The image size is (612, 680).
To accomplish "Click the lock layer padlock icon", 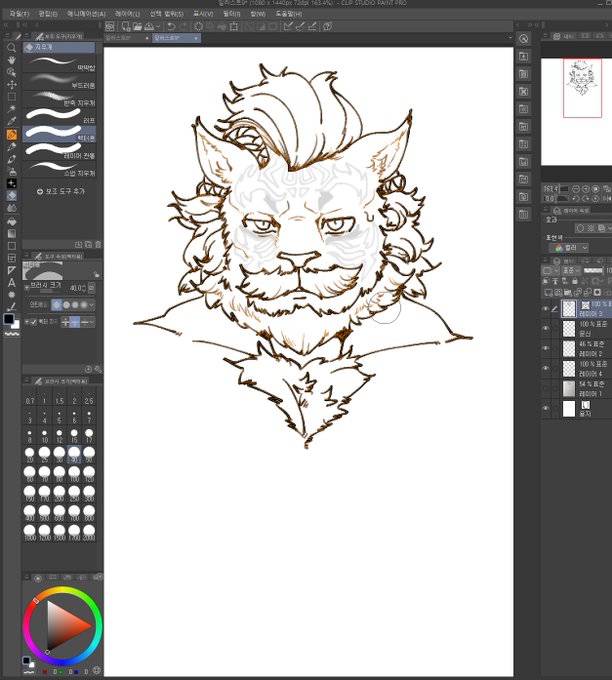I will point(575,281).
